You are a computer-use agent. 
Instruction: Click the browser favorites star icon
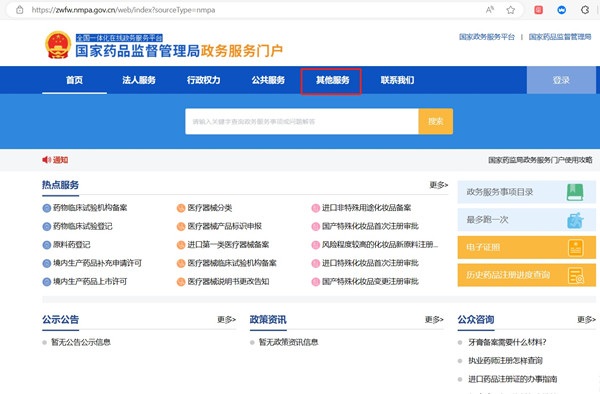tap(510, 10)
